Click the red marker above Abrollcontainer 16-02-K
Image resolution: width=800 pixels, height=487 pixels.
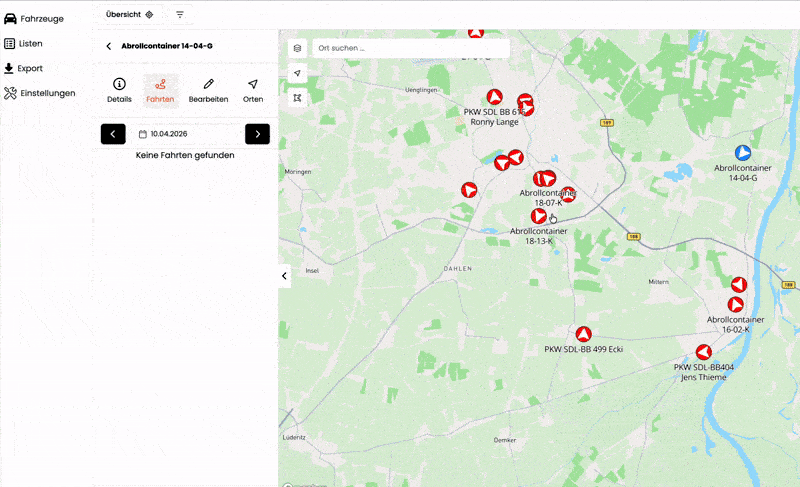click(739, 285)
